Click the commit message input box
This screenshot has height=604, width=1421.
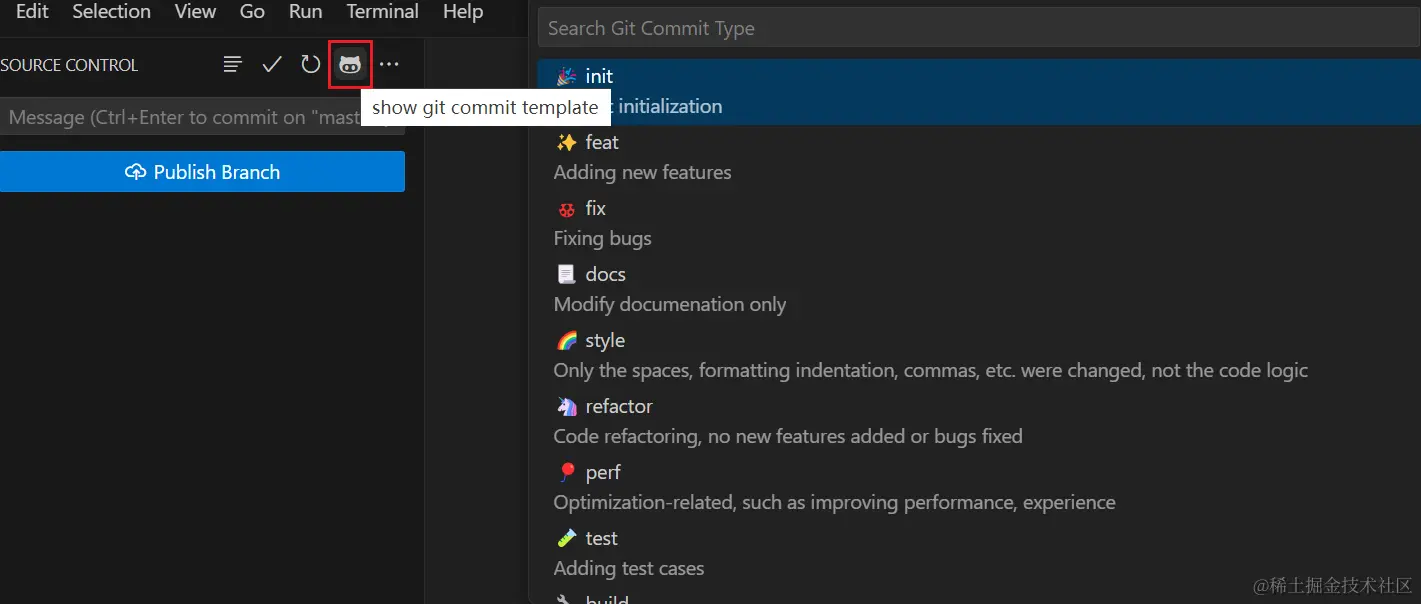pyautogui.click(x=180, y=117)
